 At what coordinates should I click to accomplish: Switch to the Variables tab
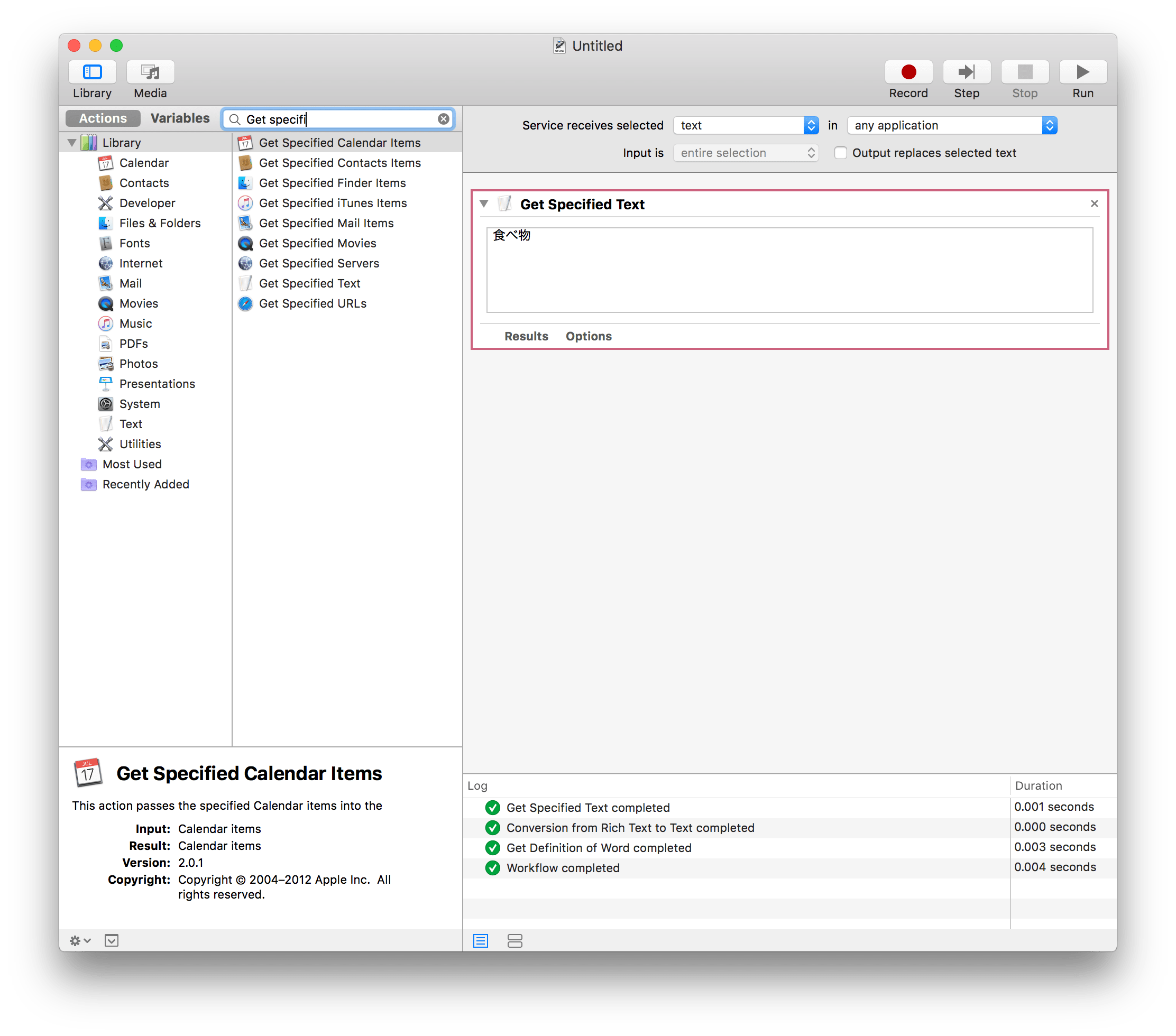pos(180,118)
